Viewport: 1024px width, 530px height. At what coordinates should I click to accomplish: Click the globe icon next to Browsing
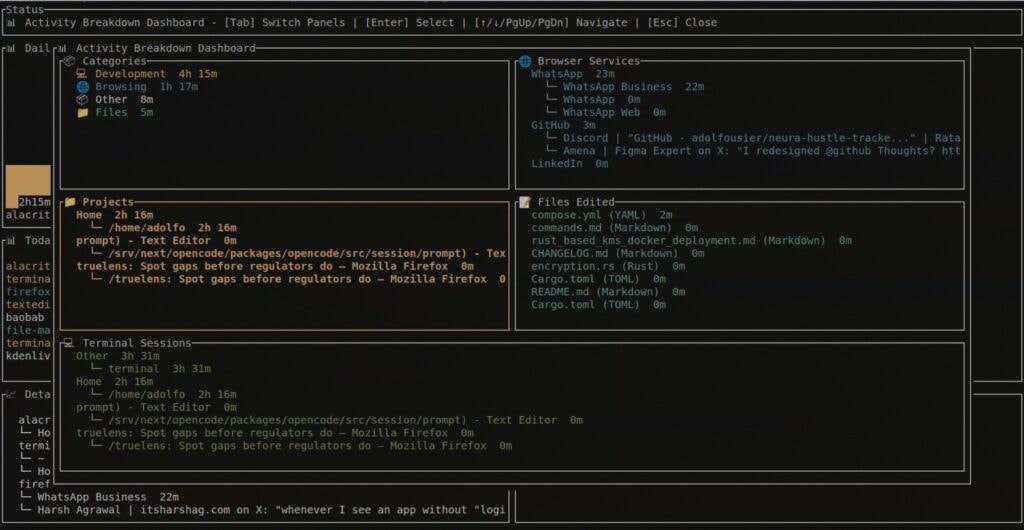(83, 87)
